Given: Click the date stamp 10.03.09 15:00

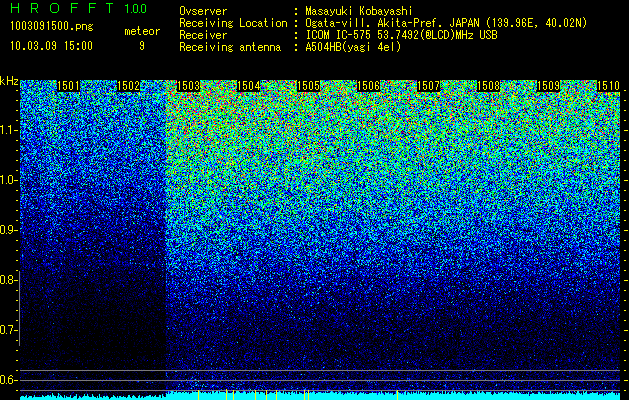Looking at the screenshot, I should point(51,46).
